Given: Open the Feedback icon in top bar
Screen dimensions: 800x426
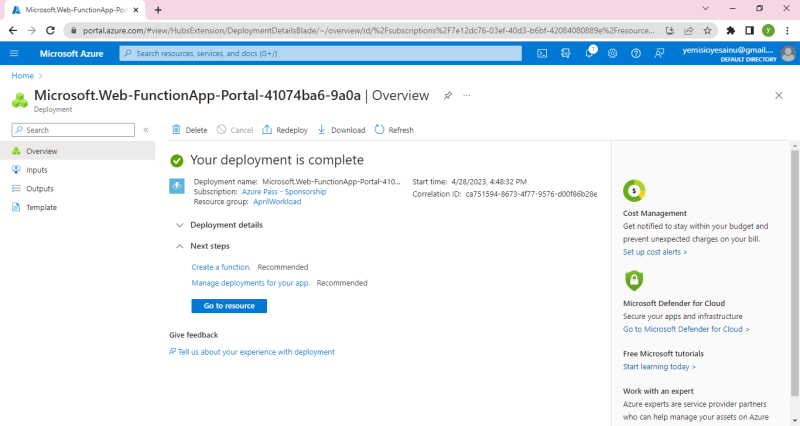Looking at the screenshot, I should (x=659, y=53).
